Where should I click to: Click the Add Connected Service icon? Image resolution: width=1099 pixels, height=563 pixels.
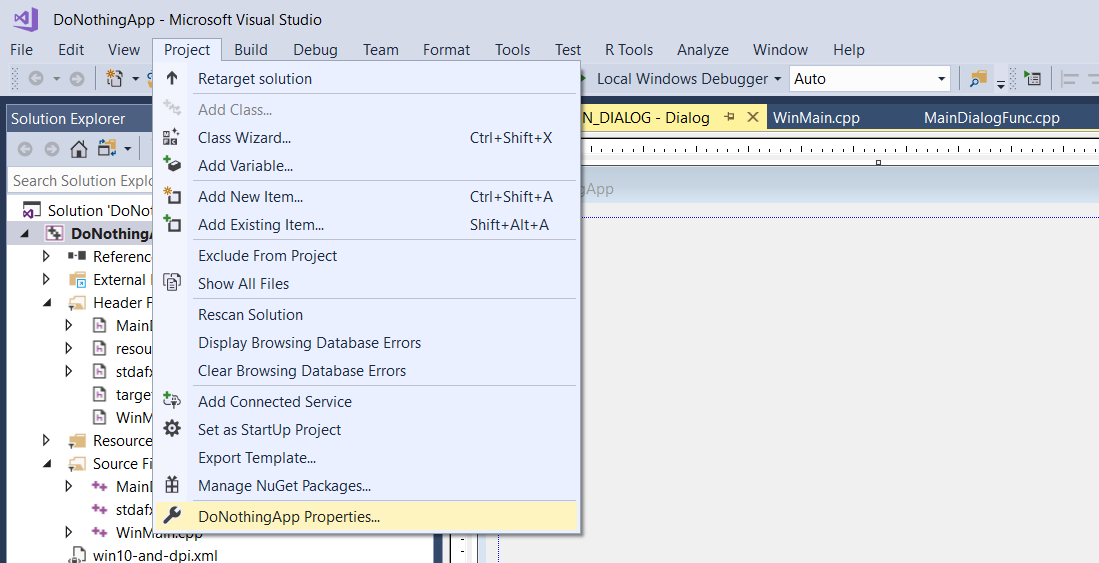[x=172, y=400]
